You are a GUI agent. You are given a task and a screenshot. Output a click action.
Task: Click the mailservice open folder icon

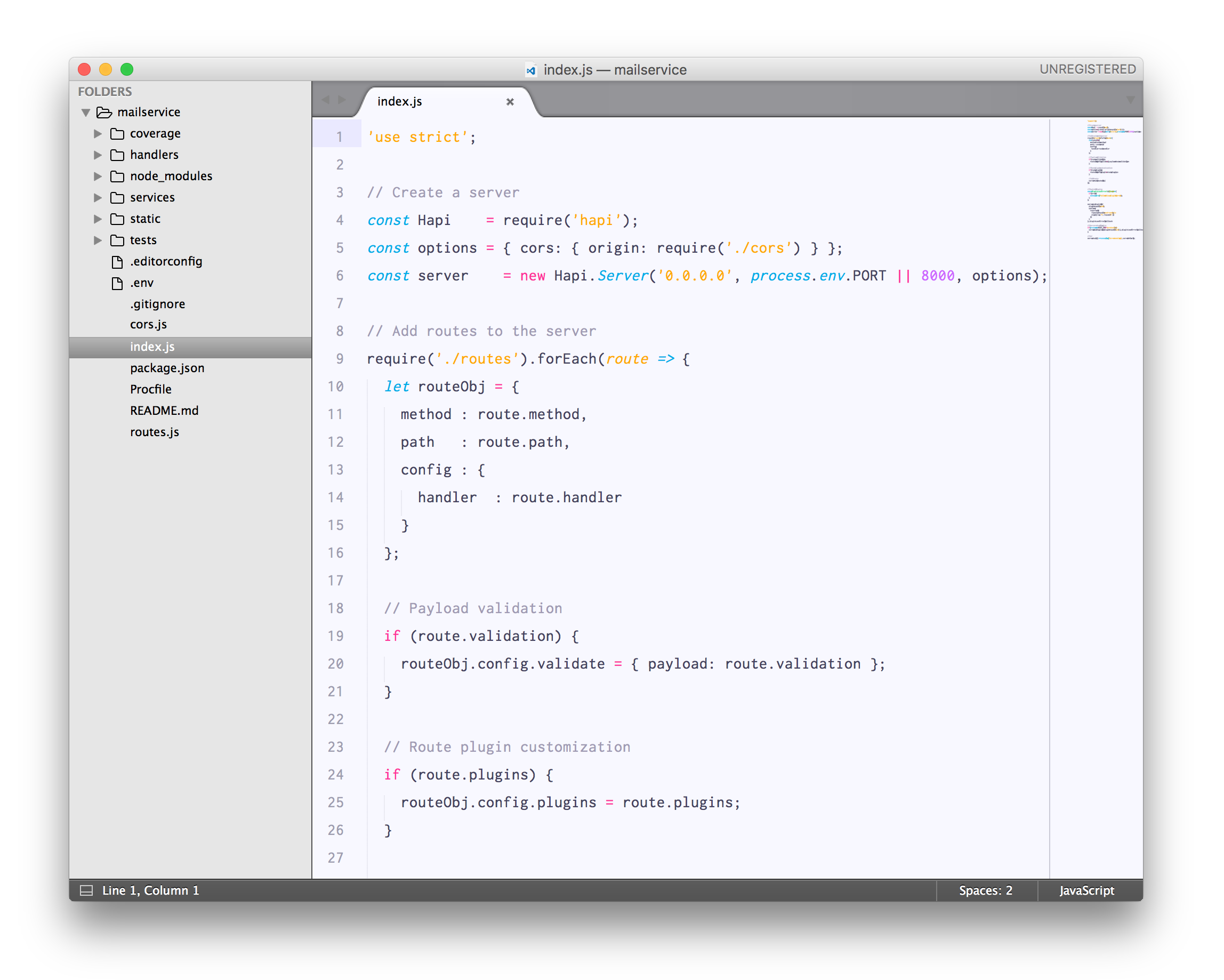click(104, 113)
